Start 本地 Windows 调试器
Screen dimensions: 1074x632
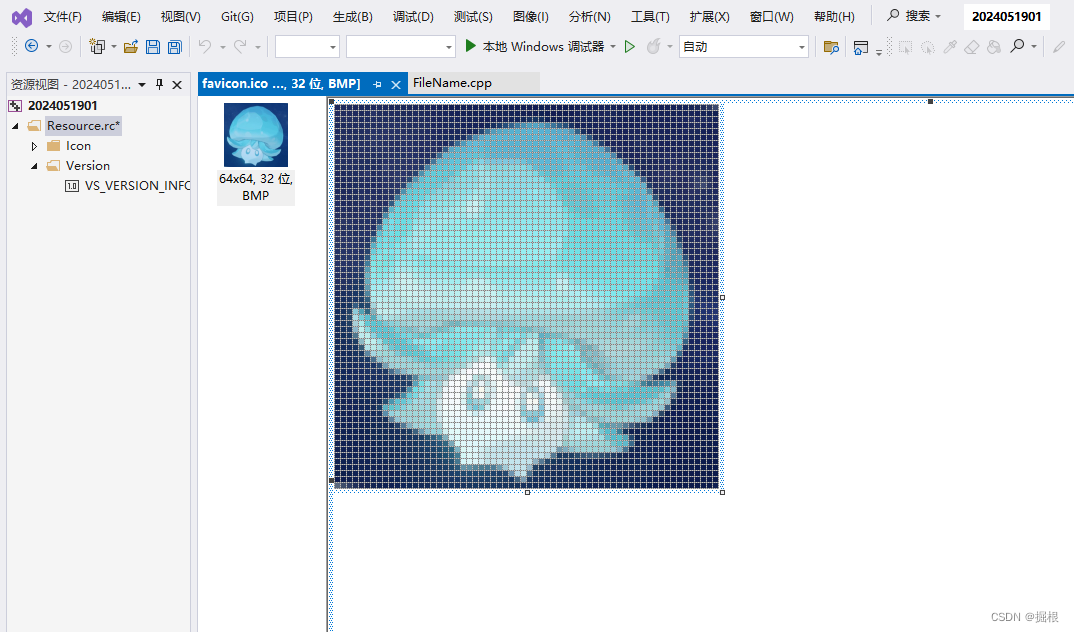click(x=534, y=46)
